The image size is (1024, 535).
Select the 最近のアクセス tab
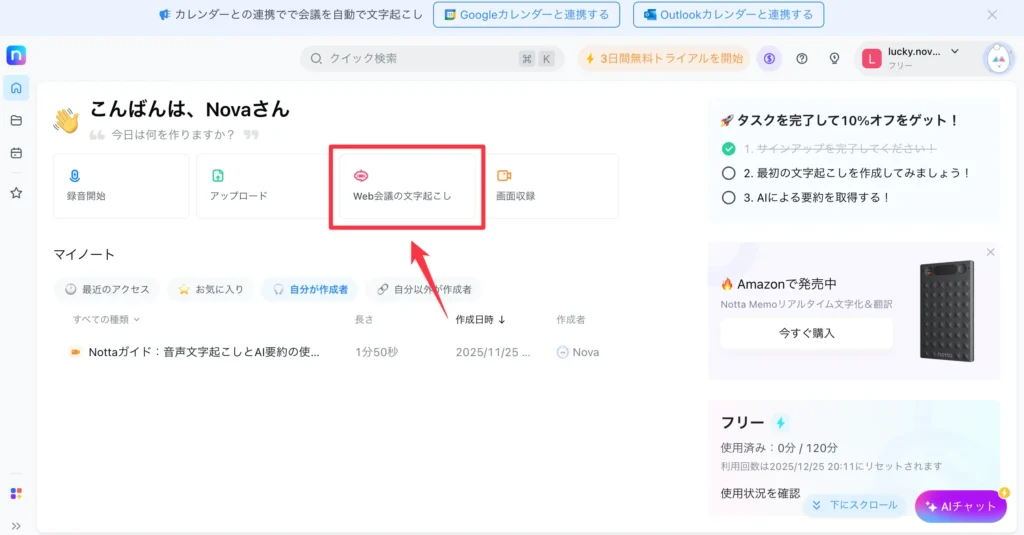click(107, 289)
